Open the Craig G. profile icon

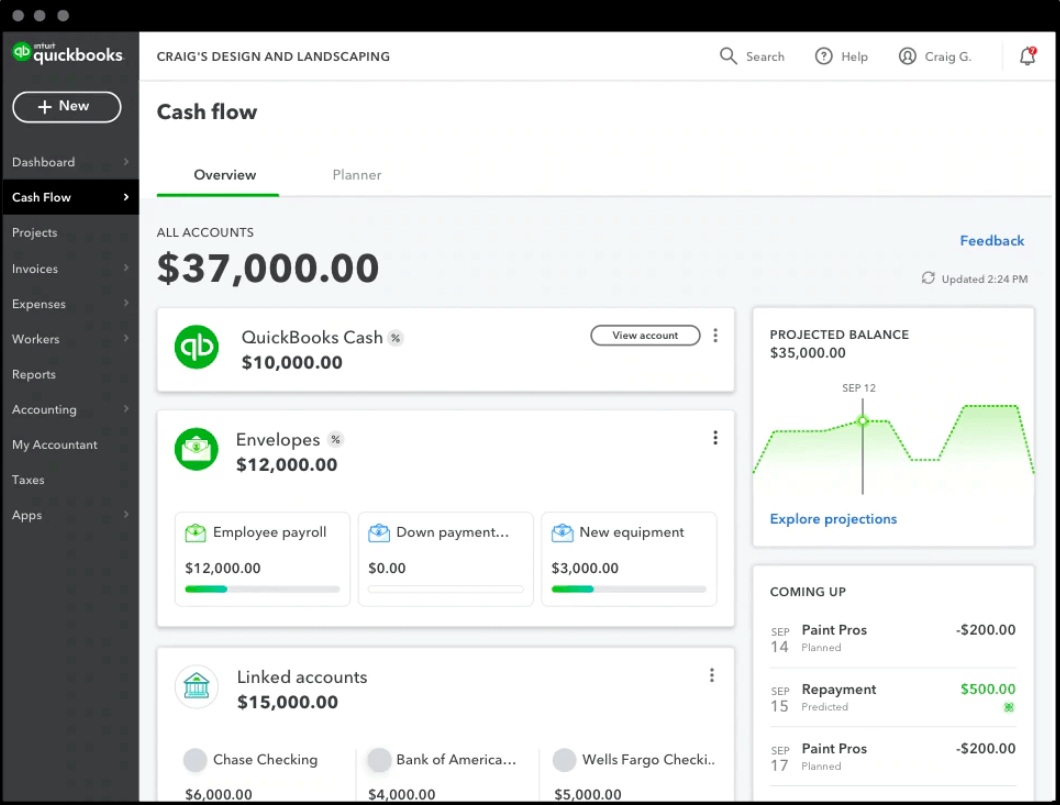(907, 56)
